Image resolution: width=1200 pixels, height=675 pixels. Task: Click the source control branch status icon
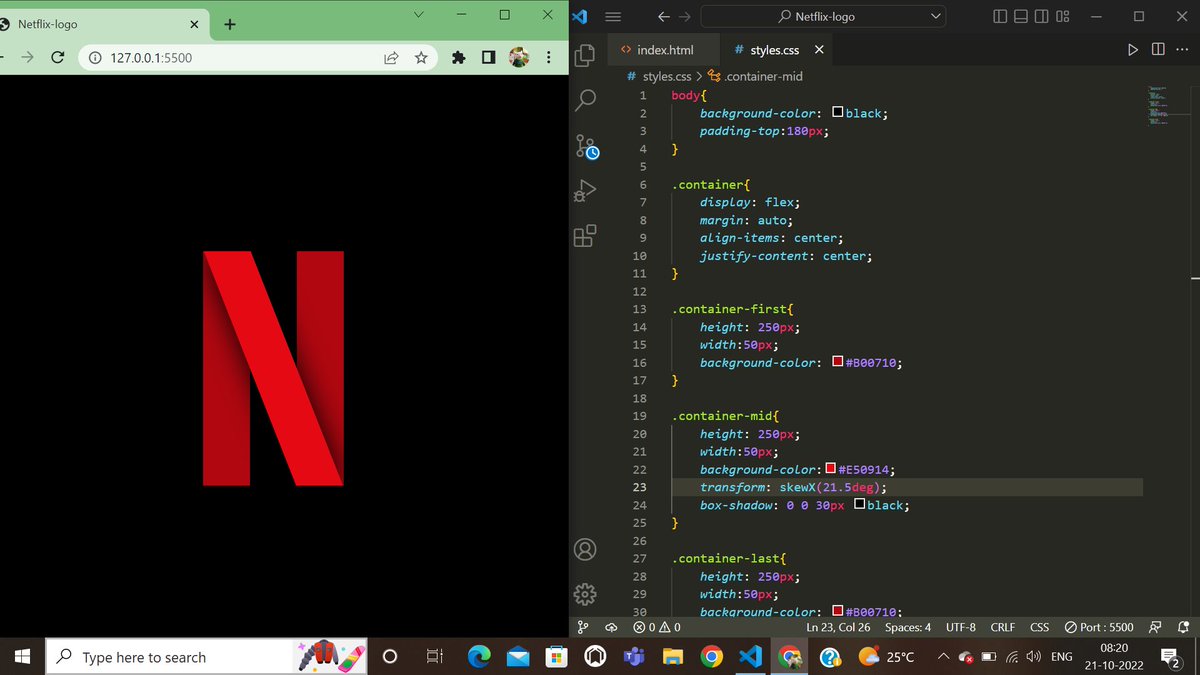pyautogui.click(x=583, y=627)
